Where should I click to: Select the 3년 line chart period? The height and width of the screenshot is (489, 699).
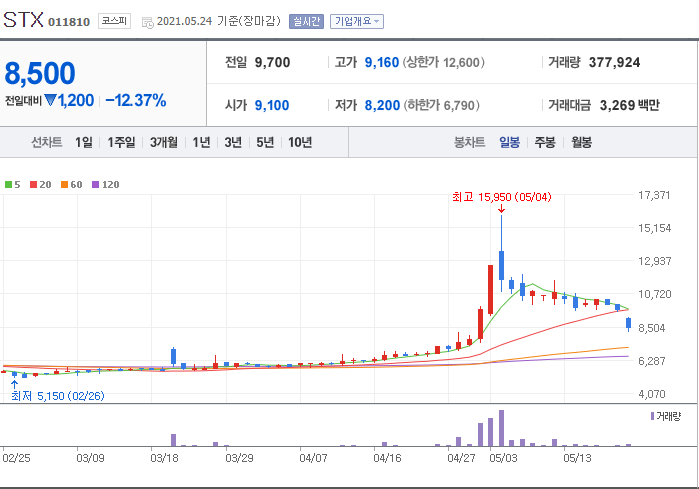233,142
